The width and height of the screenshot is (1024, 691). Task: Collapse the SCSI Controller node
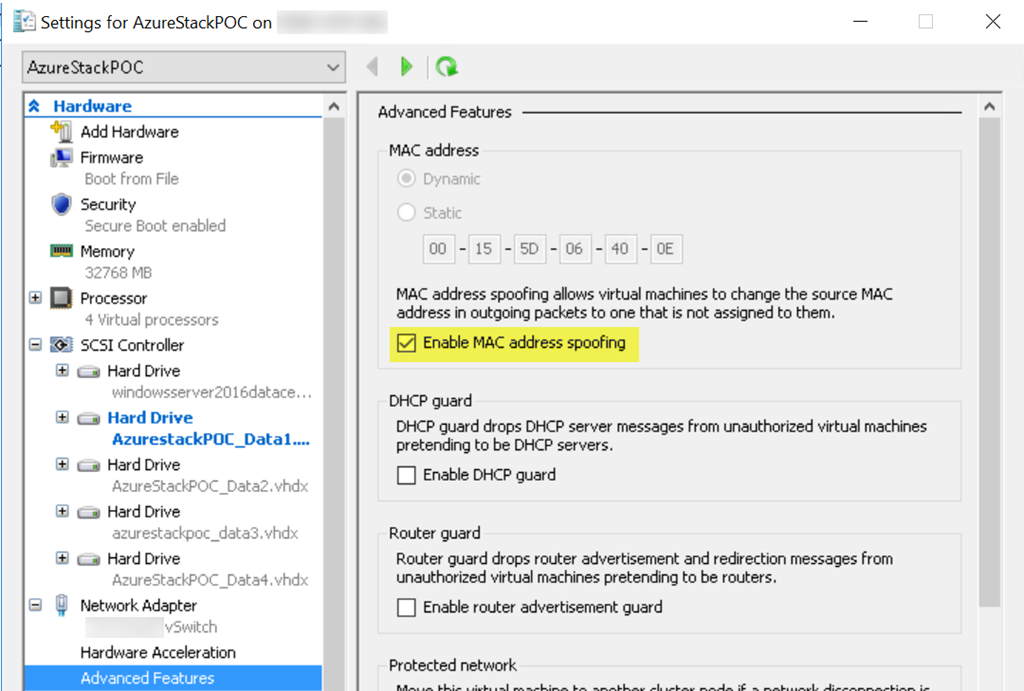tap(35, 344)
